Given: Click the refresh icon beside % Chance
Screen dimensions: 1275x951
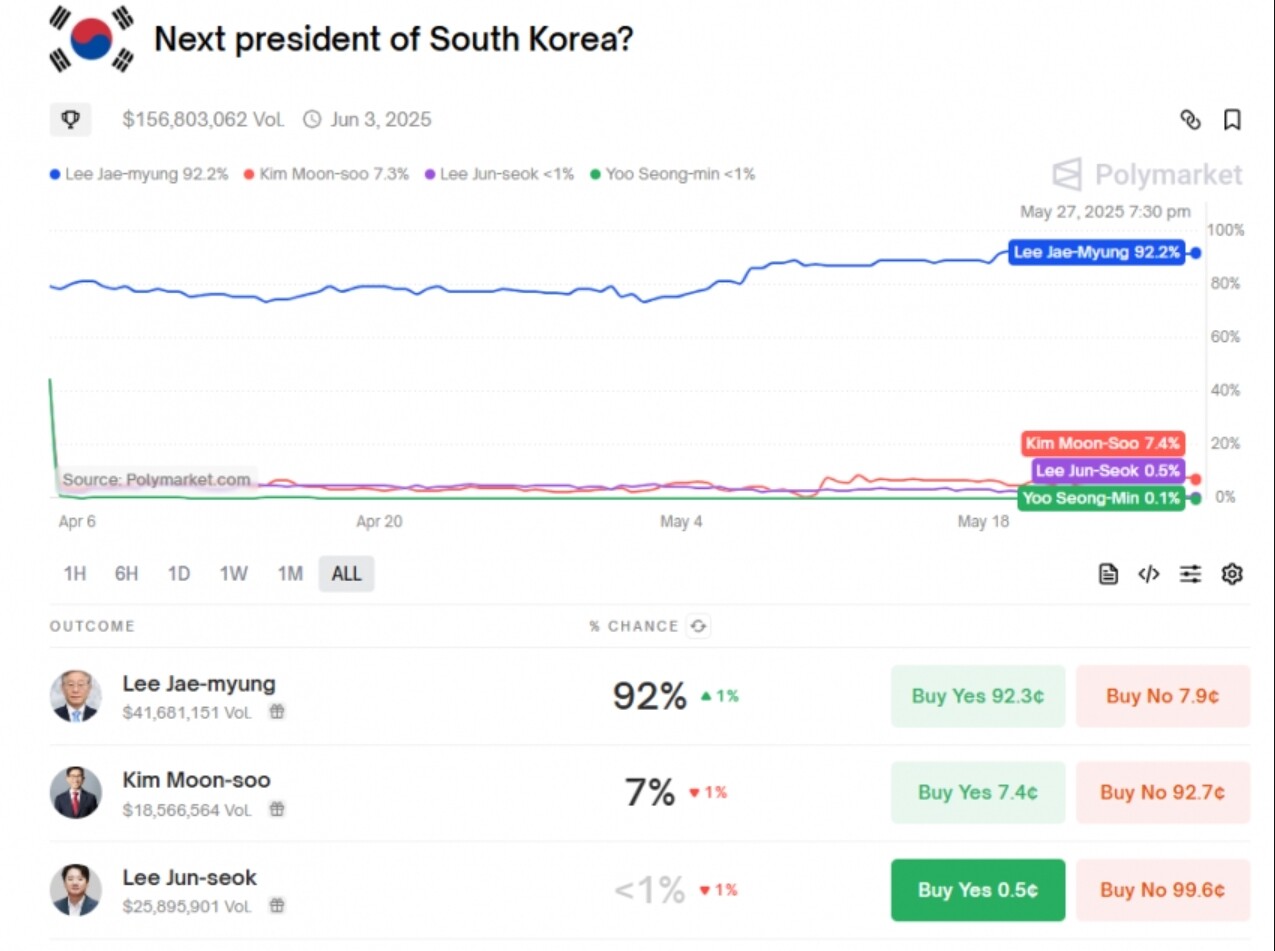Looking at the screenshot, I should coord(699,626).
